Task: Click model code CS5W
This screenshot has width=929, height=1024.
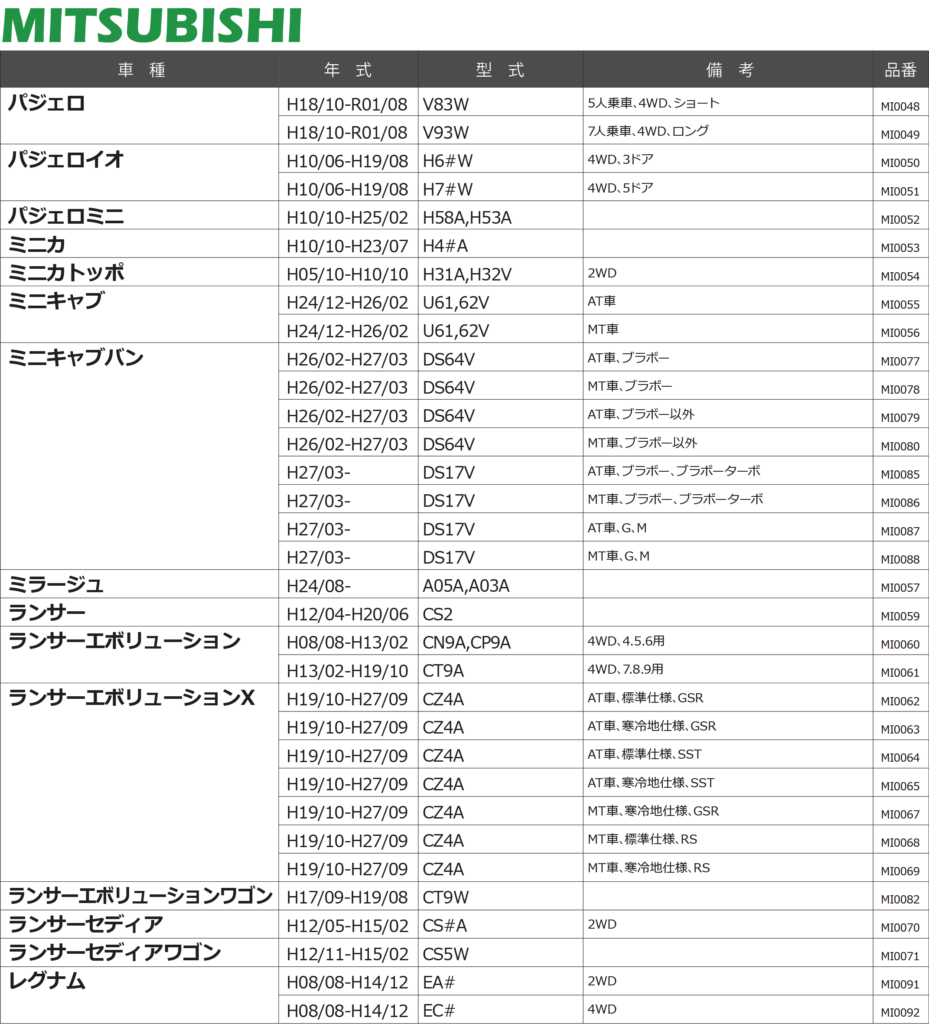Action: coord(446,954)
